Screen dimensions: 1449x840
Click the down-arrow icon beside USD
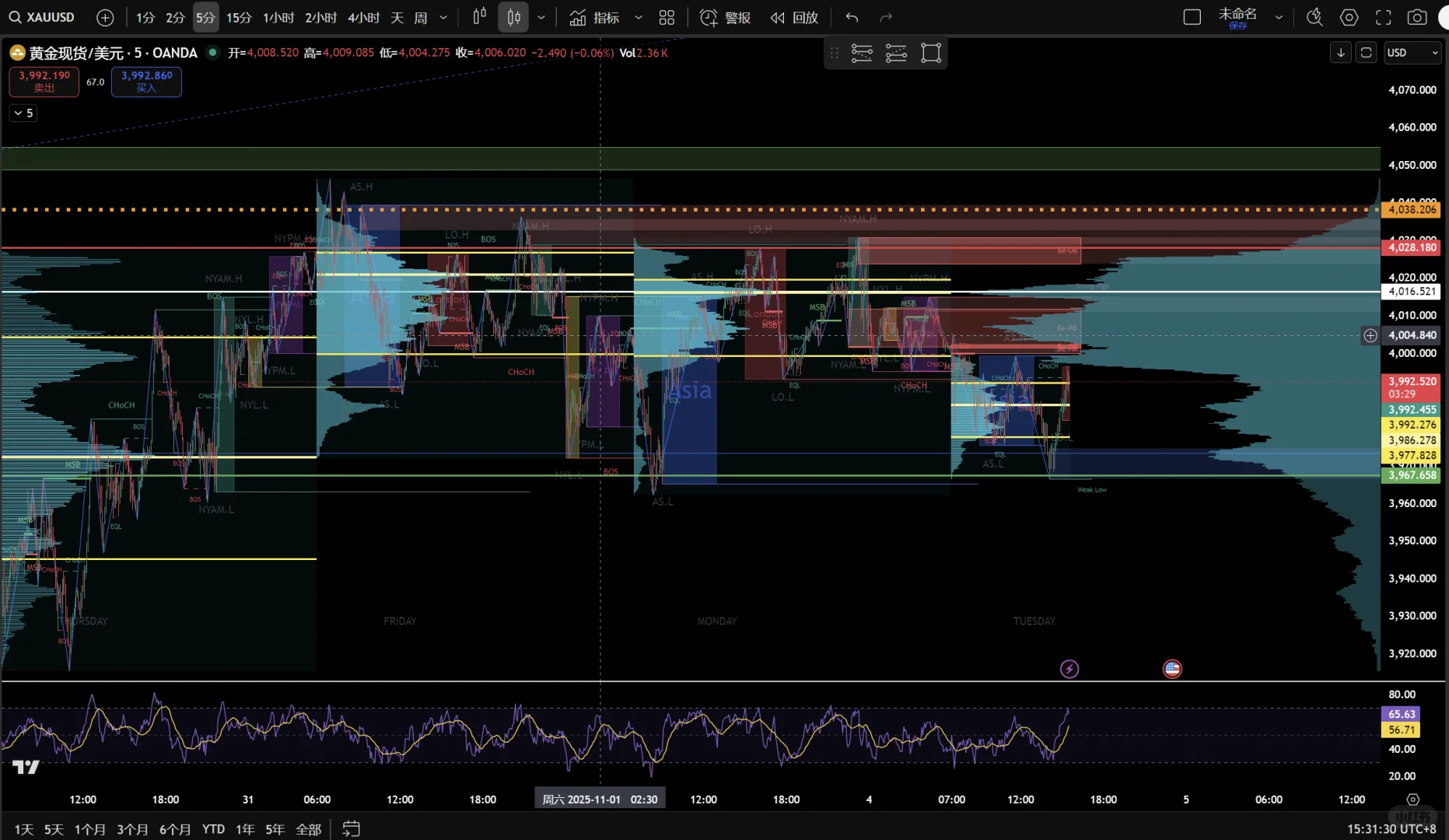(x=1340, y=53)
